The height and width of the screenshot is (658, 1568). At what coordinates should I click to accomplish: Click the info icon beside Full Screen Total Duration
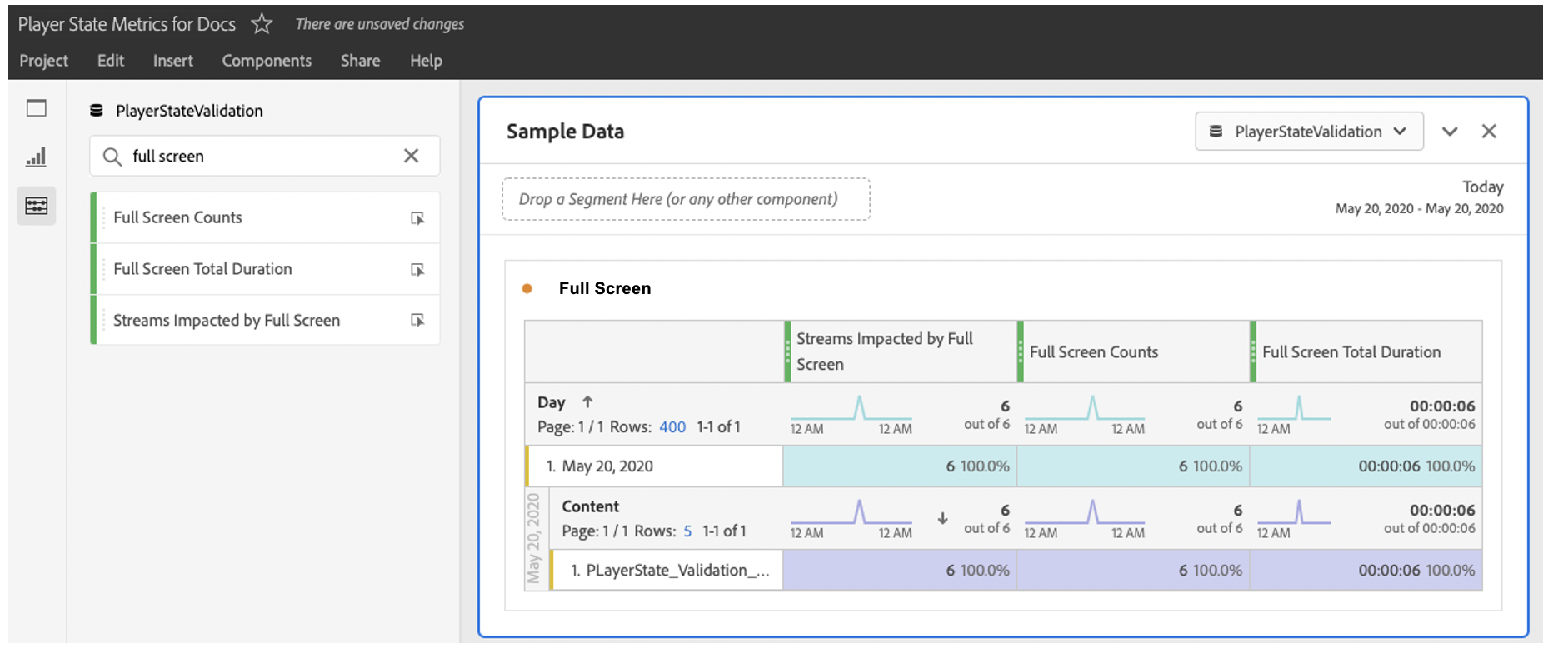(x=417, y=270)
